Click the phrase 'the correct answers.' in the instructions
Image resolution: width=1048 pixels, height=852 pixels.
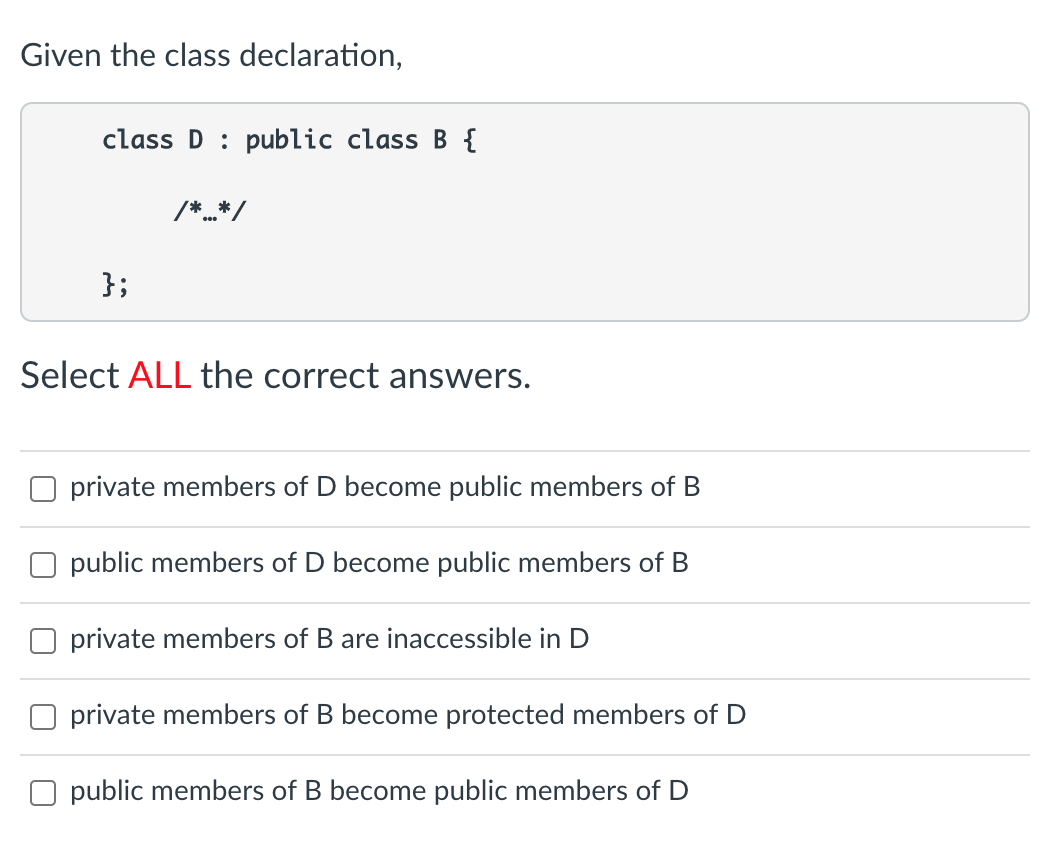point(366,376)
